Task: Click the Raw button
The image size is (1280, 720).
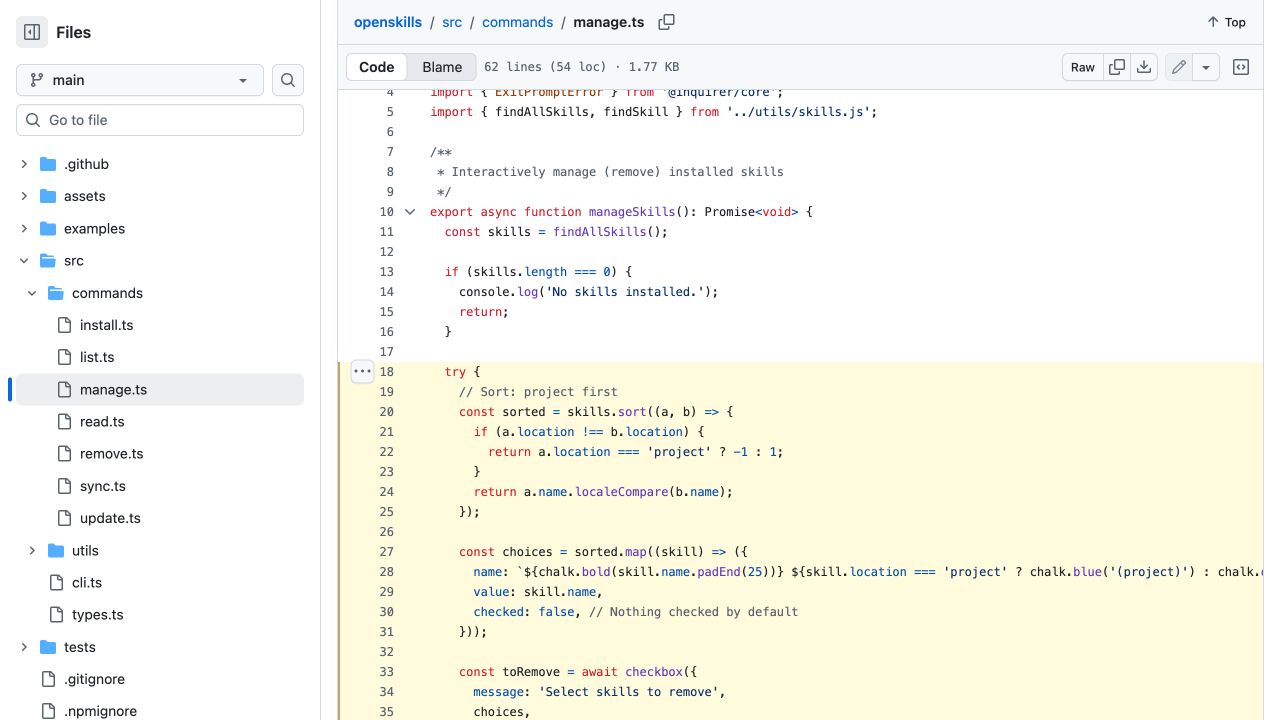Action: (x=1083, y=67)
